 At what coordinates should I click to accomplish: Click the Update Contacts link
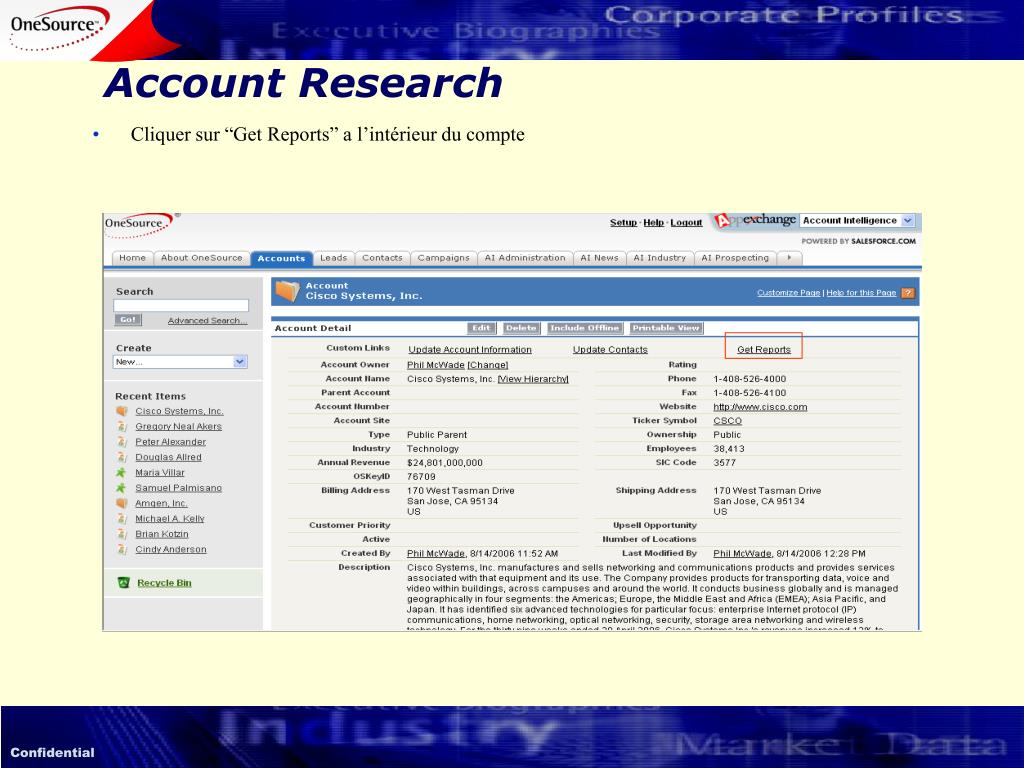610,349
